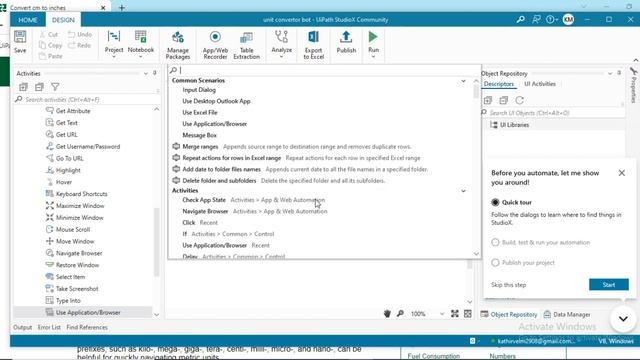Viewport: 640px width, 360px height.
Task: Open Object Repository panel options arrow
Action: [x=610, y=73]
